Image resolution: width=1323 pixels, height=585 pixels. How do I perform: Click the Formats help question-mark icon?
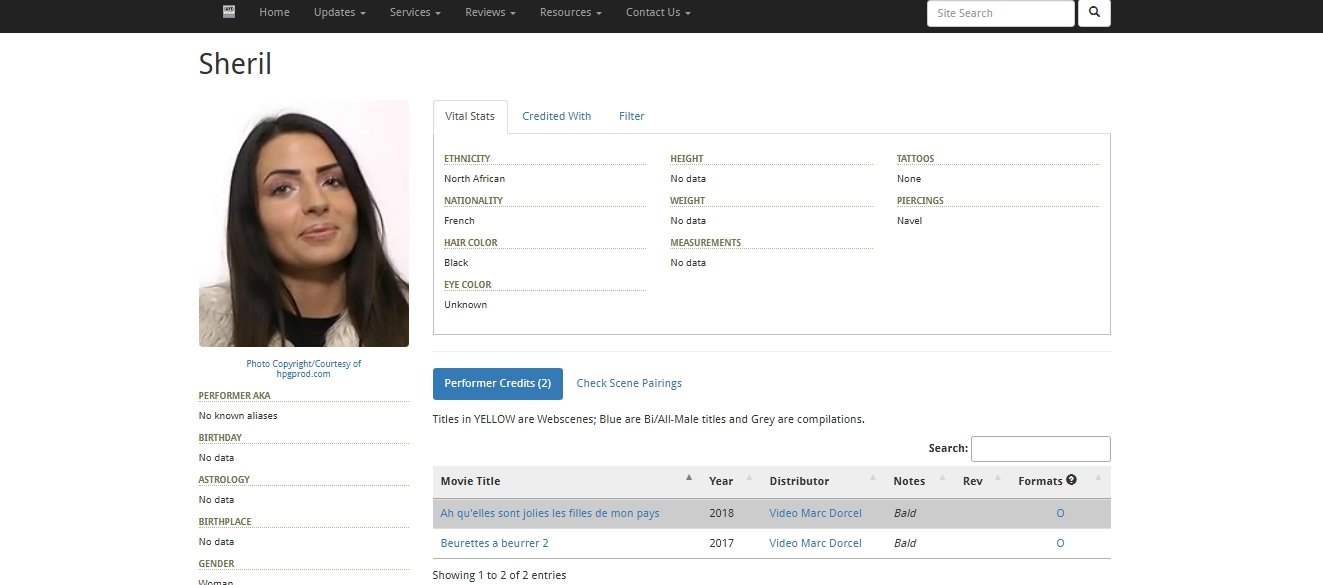point(1071,480)
